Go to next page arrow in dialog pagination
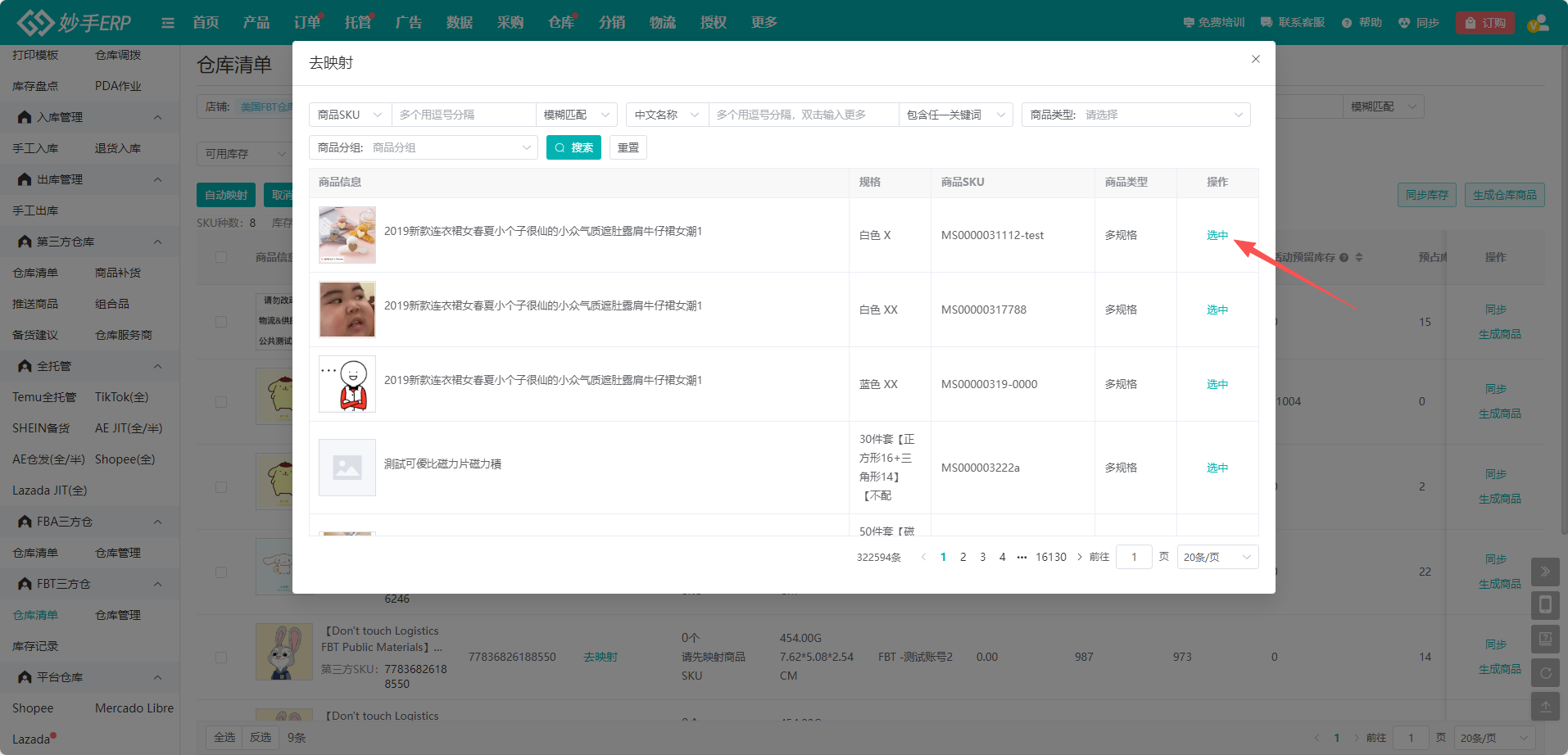The height and width of the screenshot is (755, 1568). click(x=1079, y=557)
